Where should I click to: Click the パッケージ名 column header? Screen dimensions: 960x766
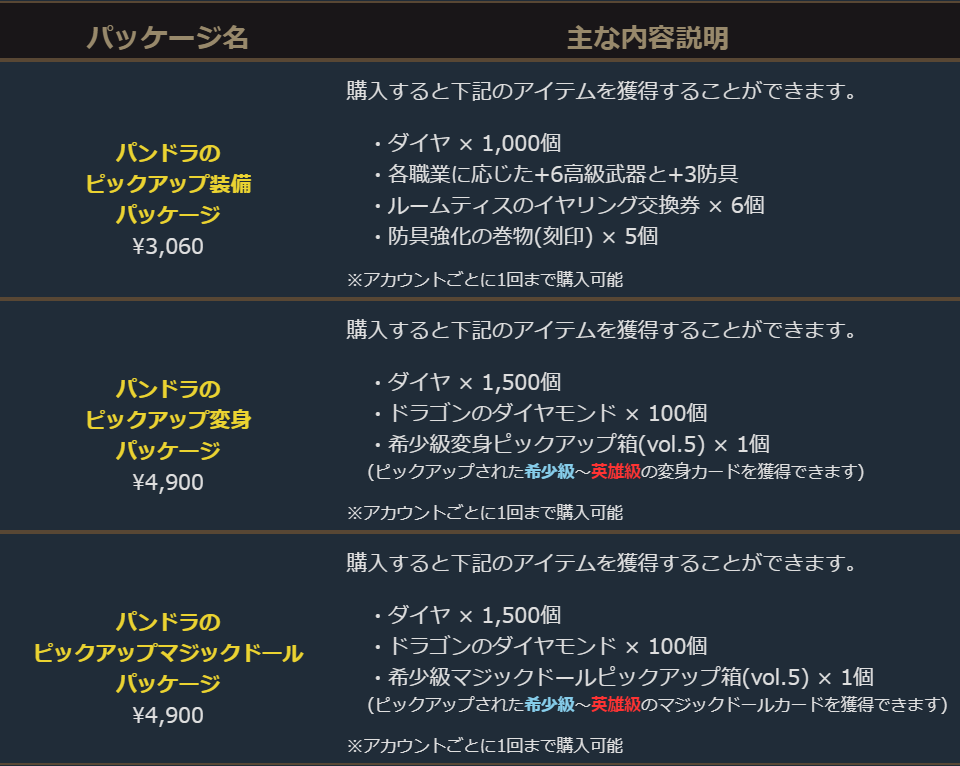[x=167, y=38]
